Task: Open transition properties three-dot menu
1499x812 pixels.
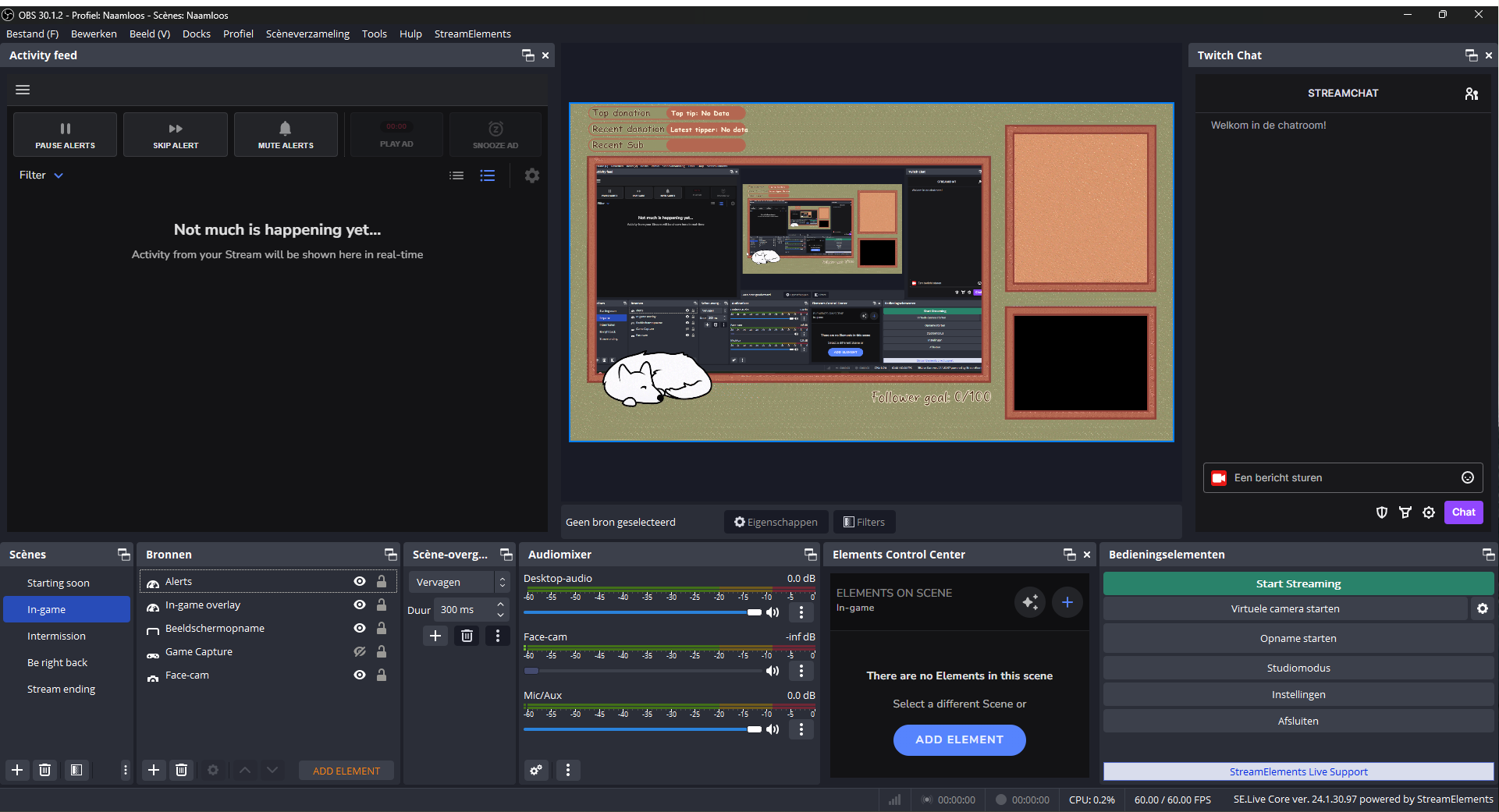Action: point(498,636)
